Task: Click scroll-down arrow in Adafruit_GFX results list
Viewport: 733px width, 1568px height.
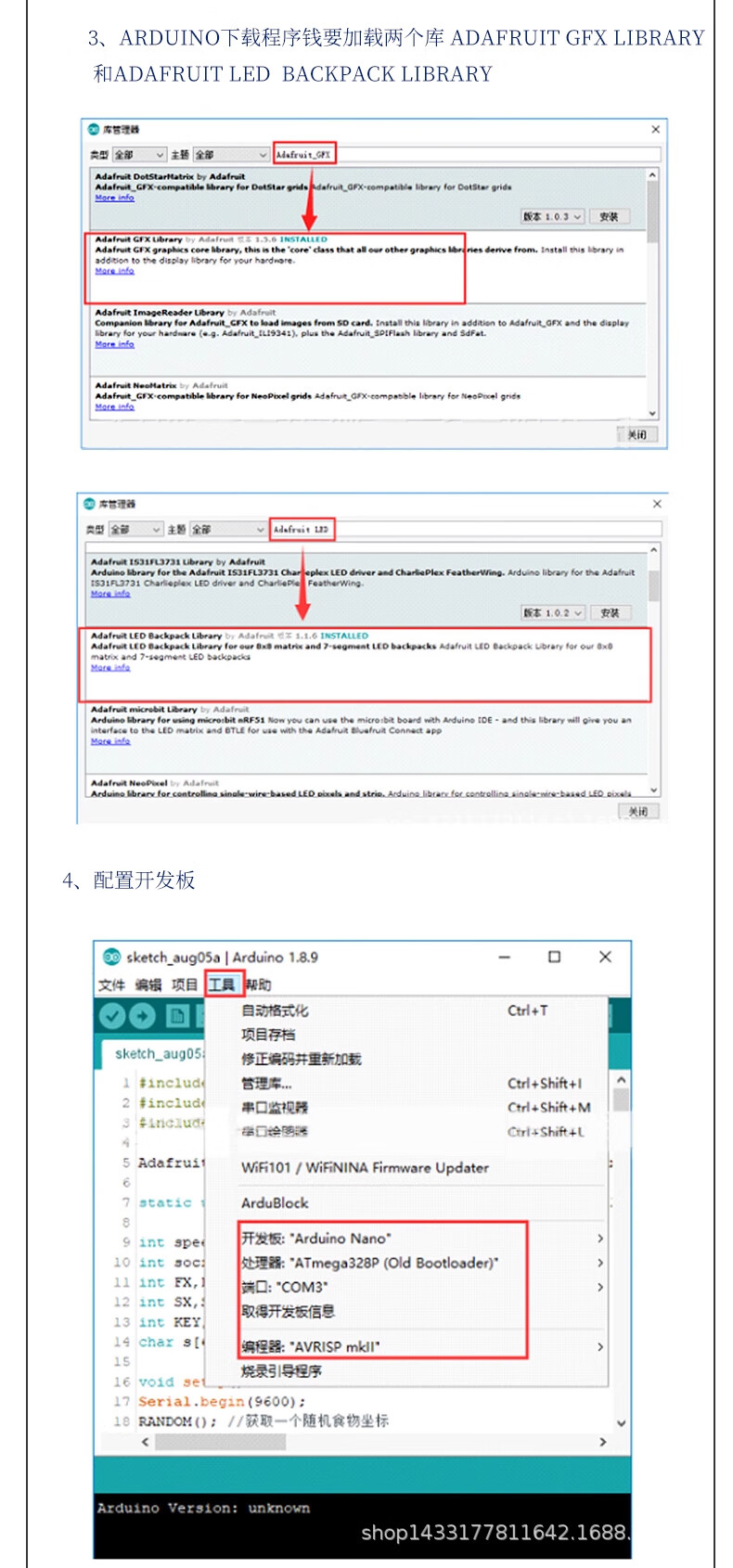Action: (652, 414)
